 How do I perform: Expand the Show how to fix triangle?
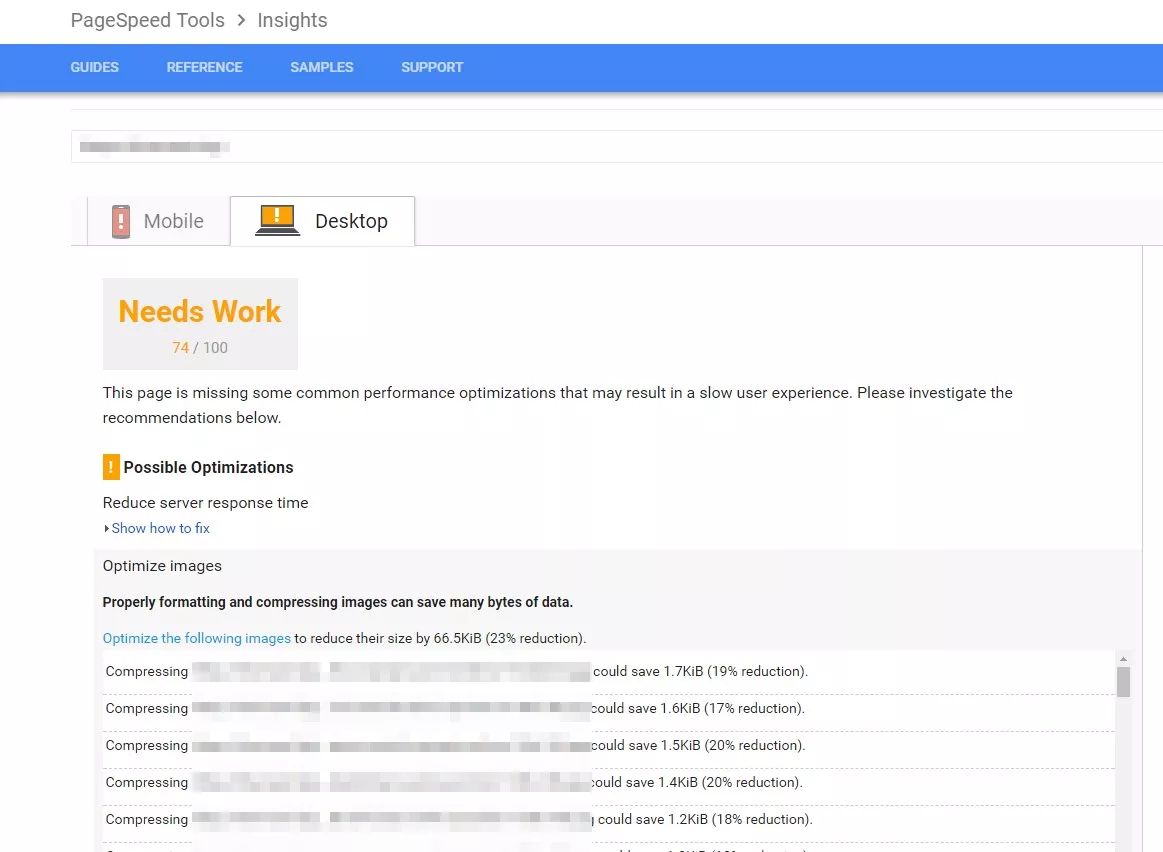[x=107, y=529]
